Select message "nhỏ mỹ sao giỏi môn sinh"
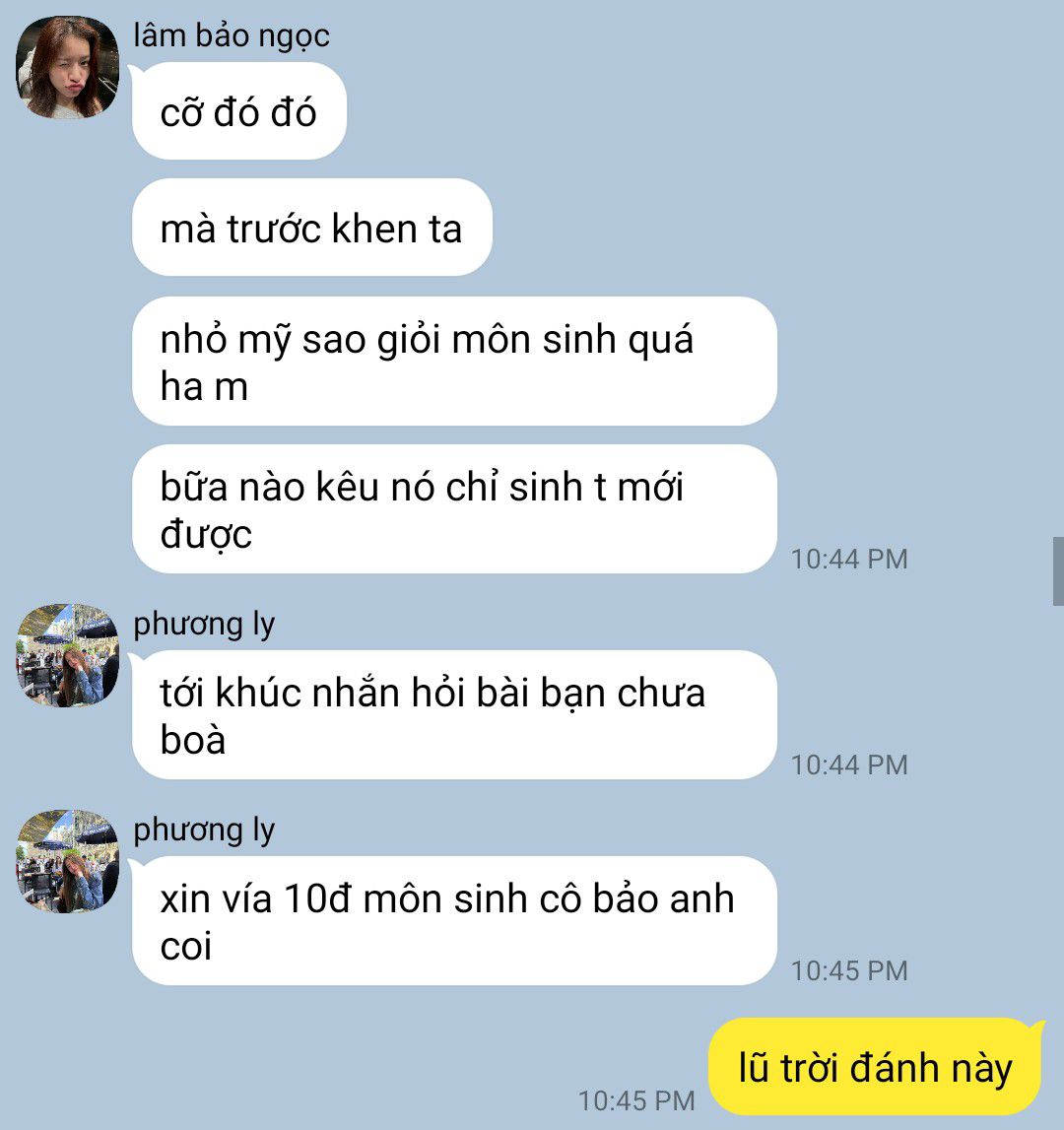The image size is (1064, 1130). click(455, 361)
